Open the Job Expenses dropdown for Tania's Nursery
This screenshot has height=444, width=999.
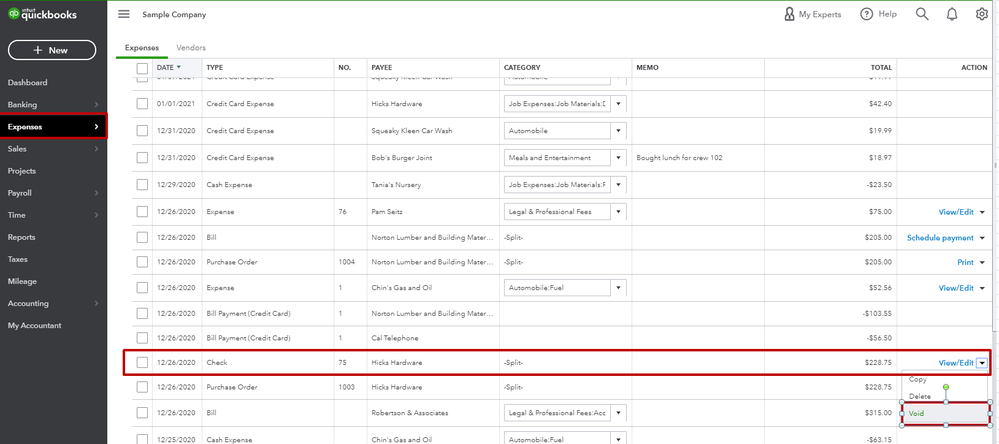(617, 185)
